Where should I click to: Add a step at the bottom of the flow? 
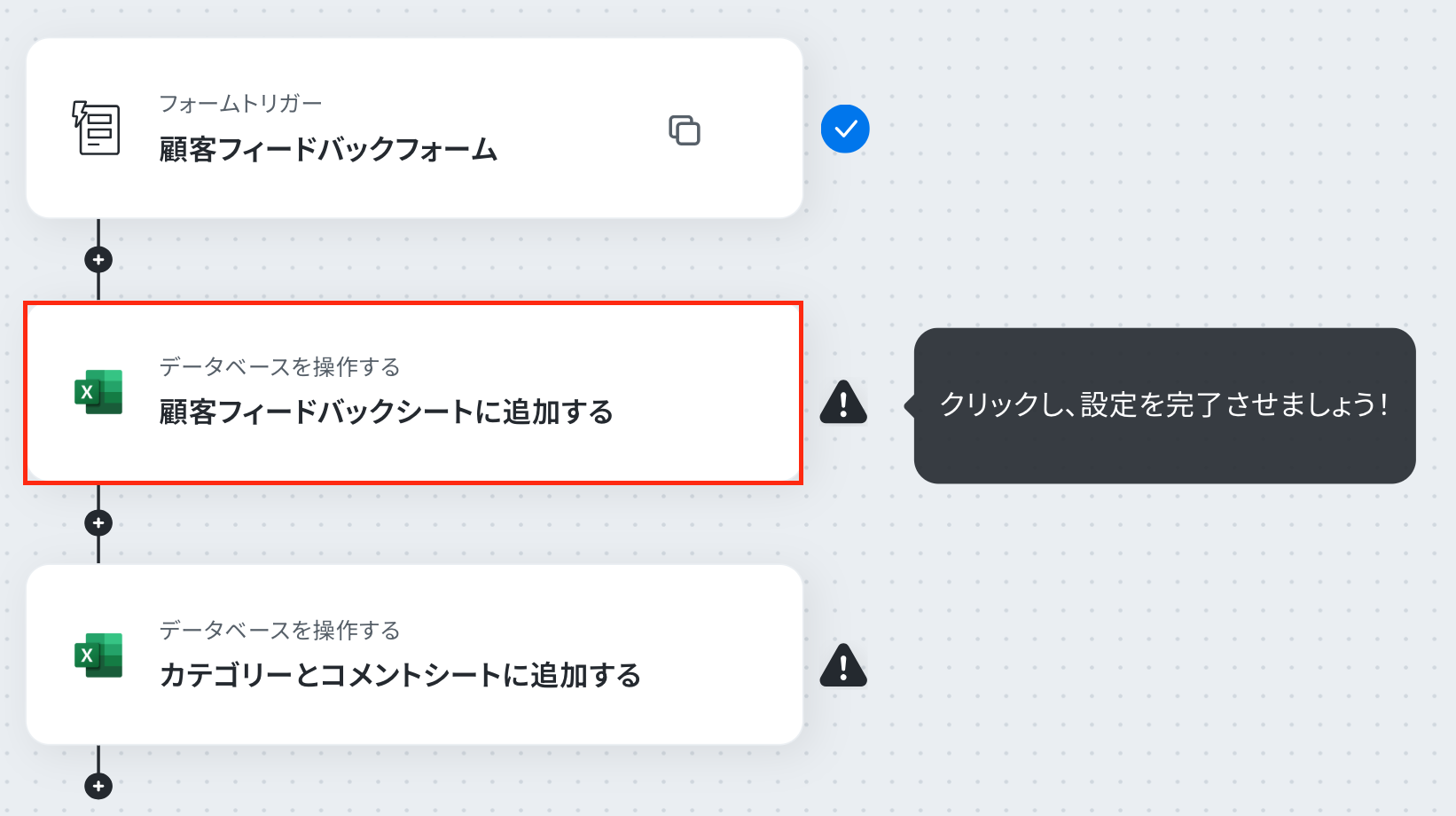tap(98, 786)
